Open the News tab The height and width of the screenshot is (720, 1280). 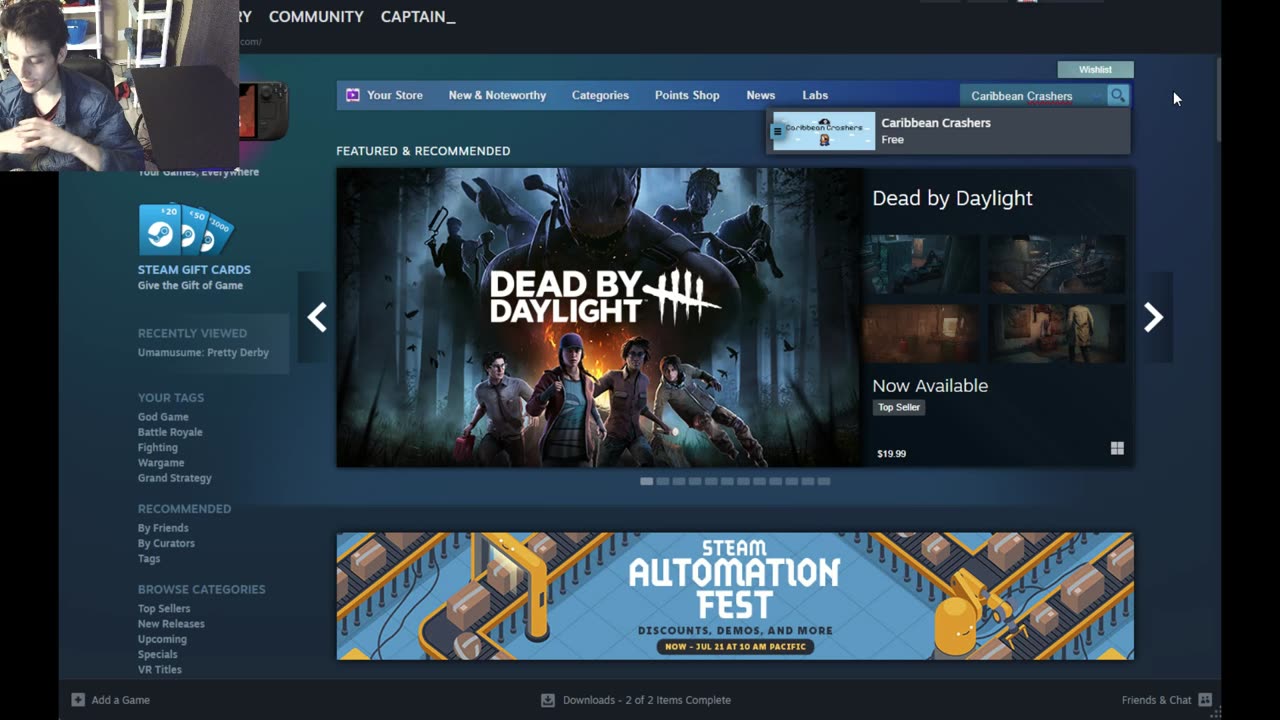[x=760, y=95]
